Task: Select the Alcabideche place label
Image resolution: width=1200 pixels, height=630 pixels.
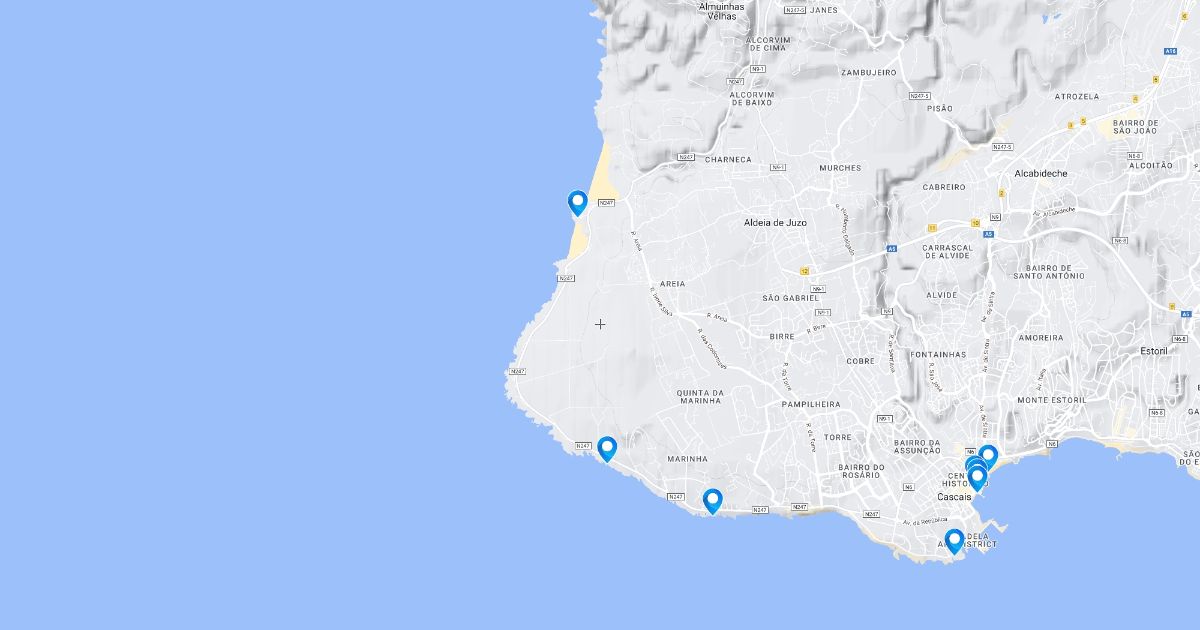Action: (x=1041, y=173)
